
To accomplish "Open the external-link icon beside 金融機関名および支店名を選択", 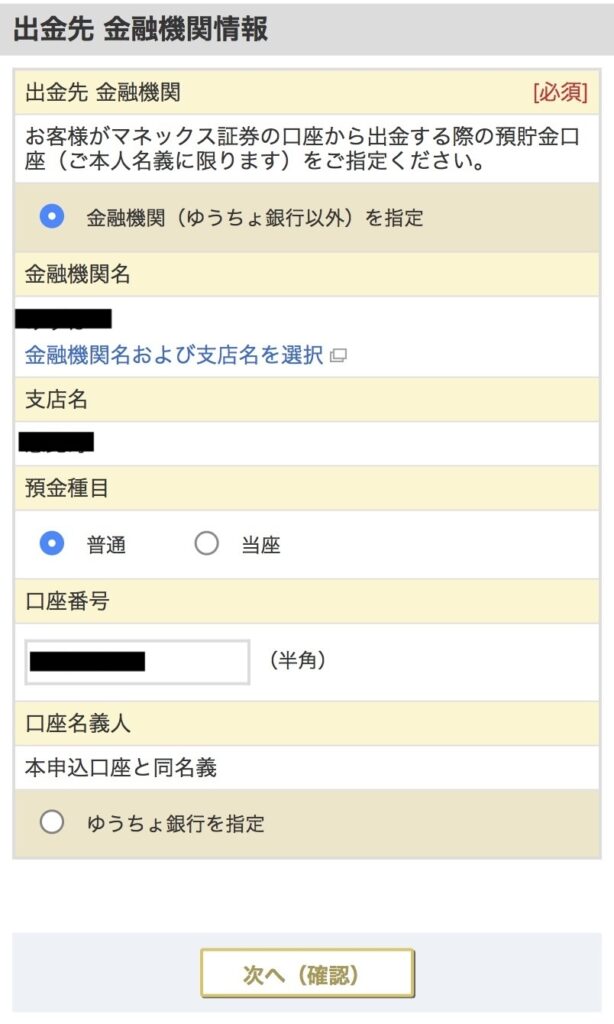I will click(338, 355).
